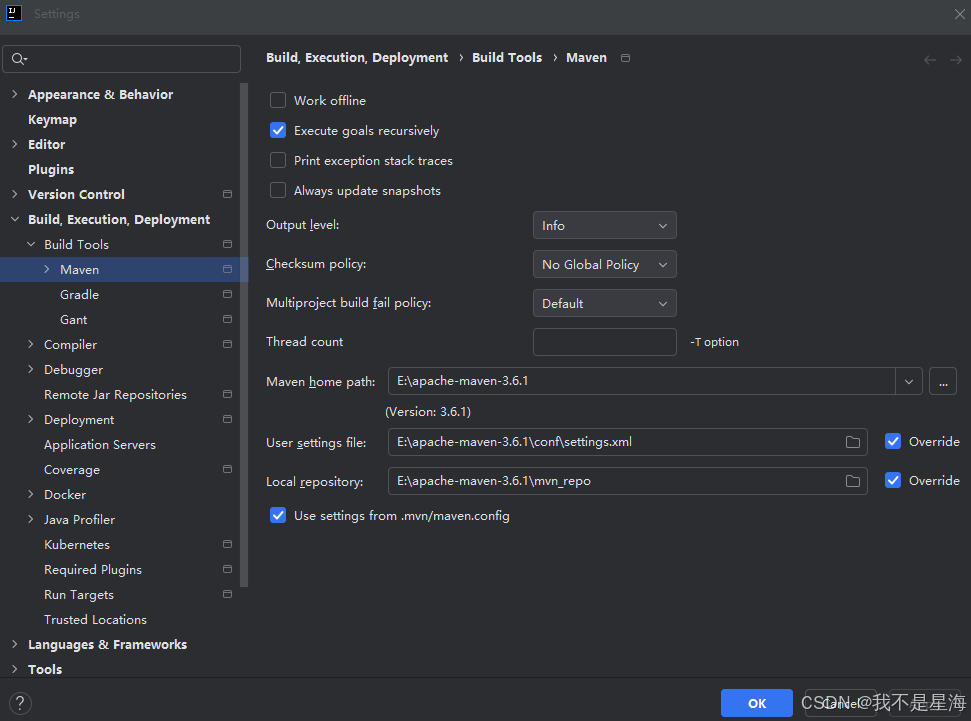Click project icon on Deployment row
Image resolution: width=971 pixels, height=721 pixels.
click(227, 419)
